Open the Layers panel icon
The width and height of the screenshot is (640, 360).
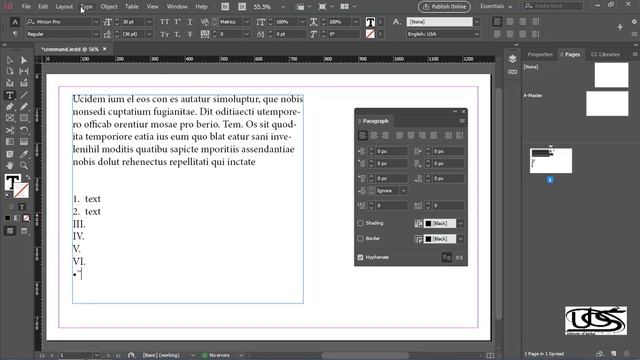pyautogui.click(x=513, y=59)
